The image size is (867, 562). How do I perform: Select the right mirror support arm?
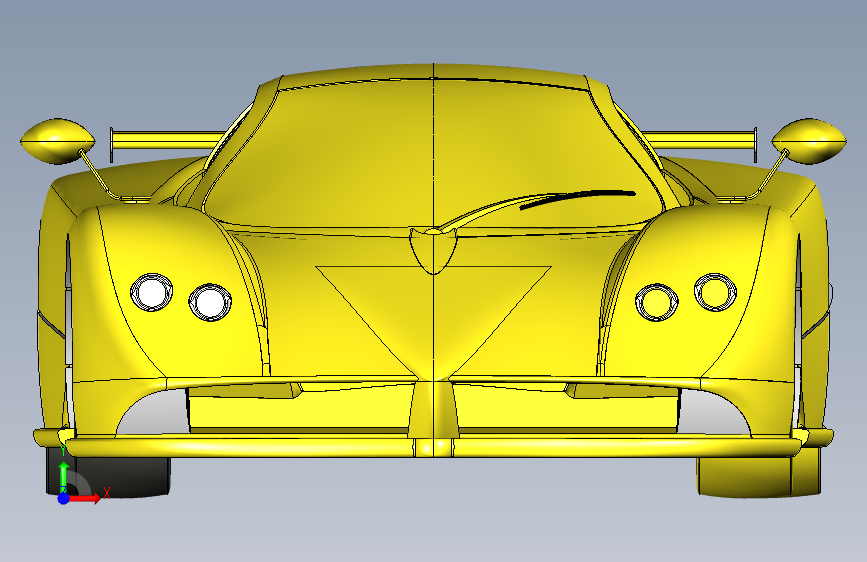click(x=769, y=174)
